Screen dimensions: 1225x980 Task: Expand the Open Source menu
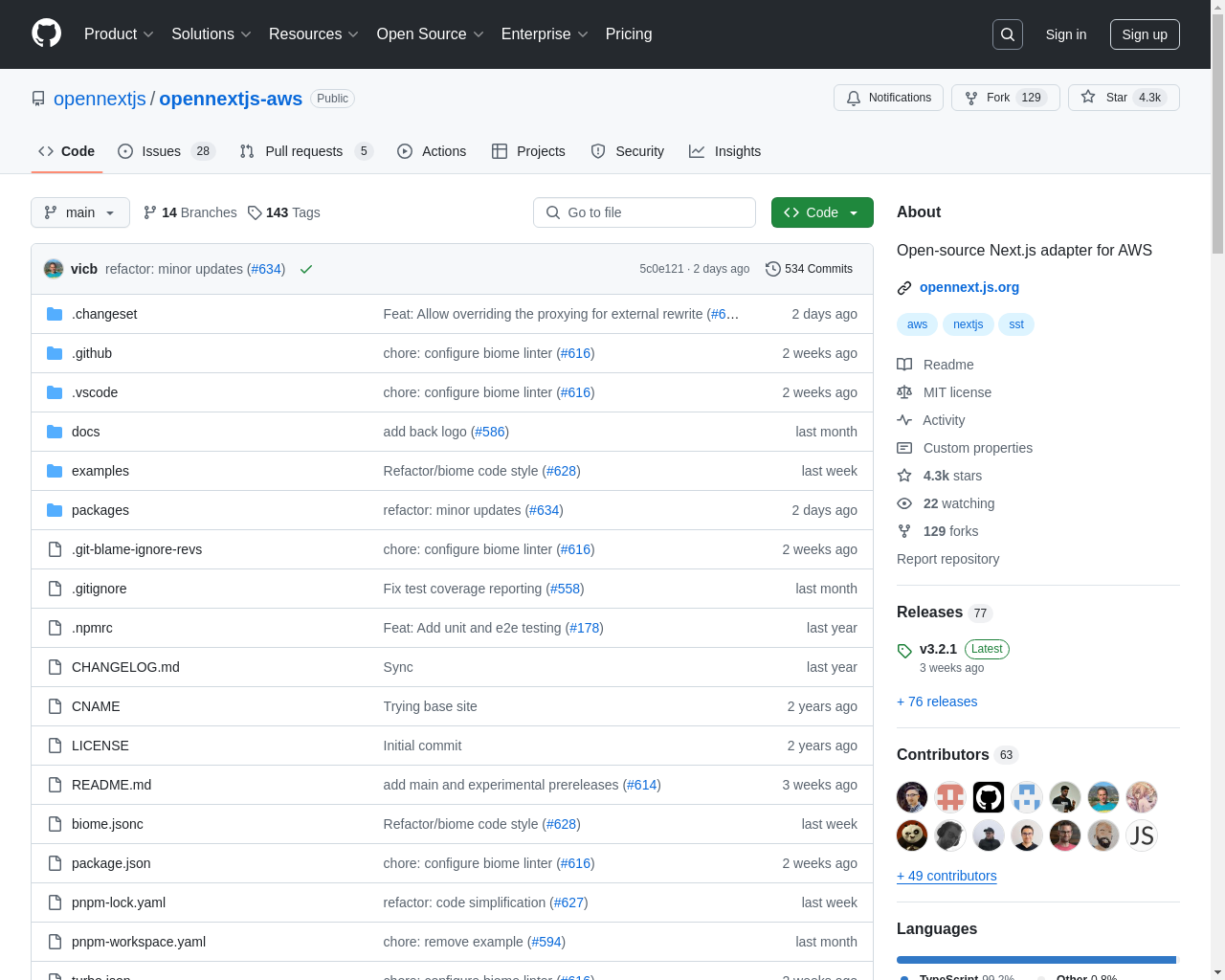click(x=431, y=34)
